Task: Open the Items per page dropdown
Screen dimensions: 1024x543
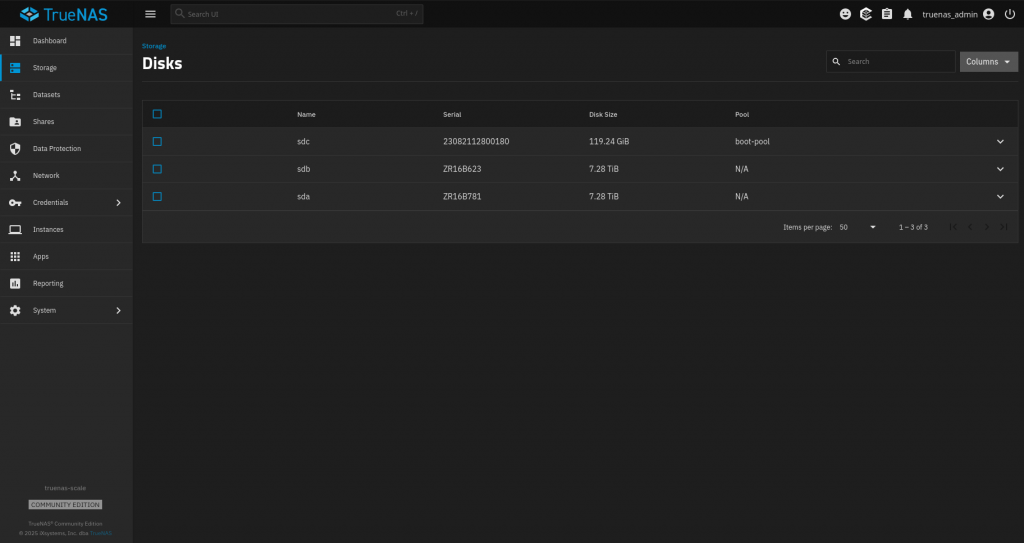Action: pos(857,227)
